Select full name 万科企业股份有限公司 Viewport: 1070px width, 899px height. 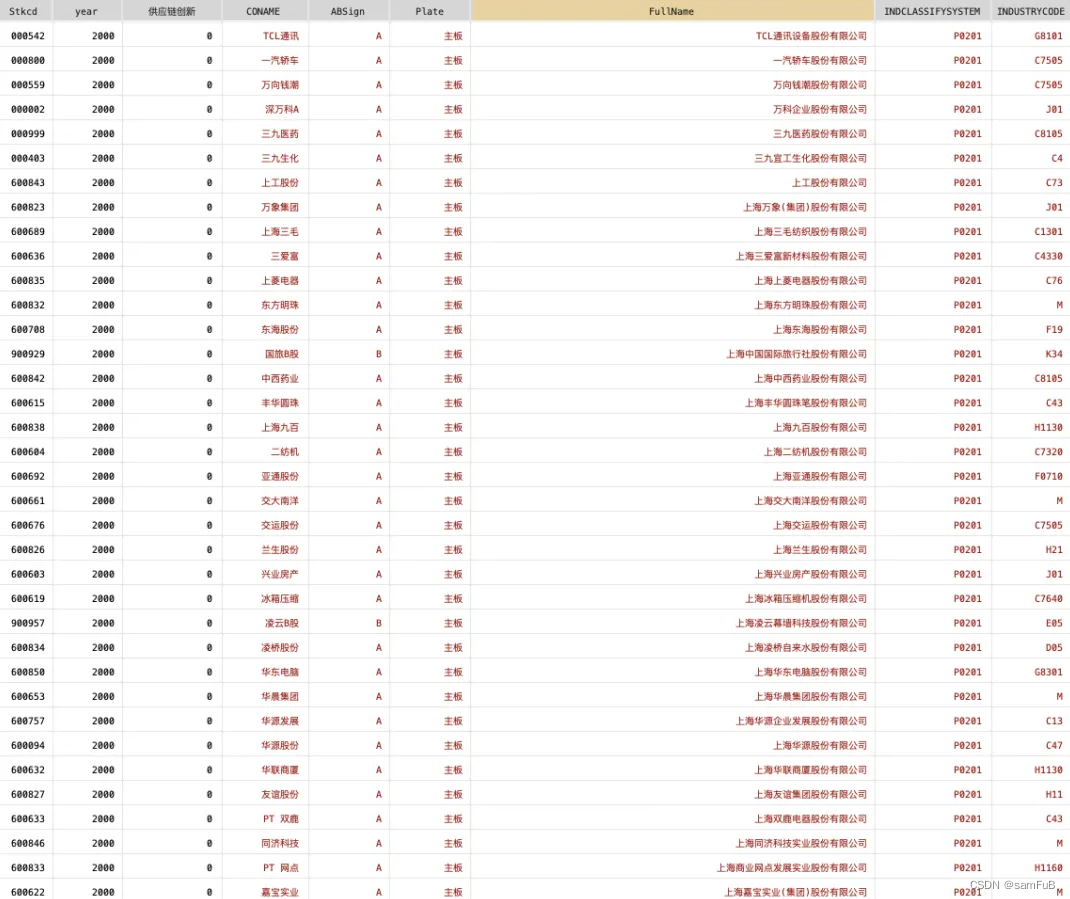point(820,109)
